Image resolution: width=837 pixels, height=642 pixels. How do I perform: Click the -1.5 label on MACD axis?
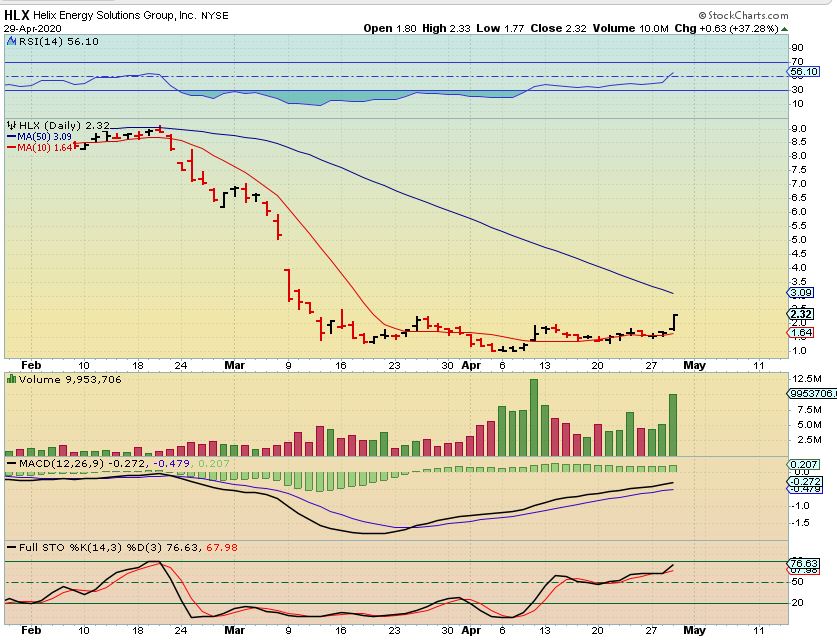click(800, 523)
